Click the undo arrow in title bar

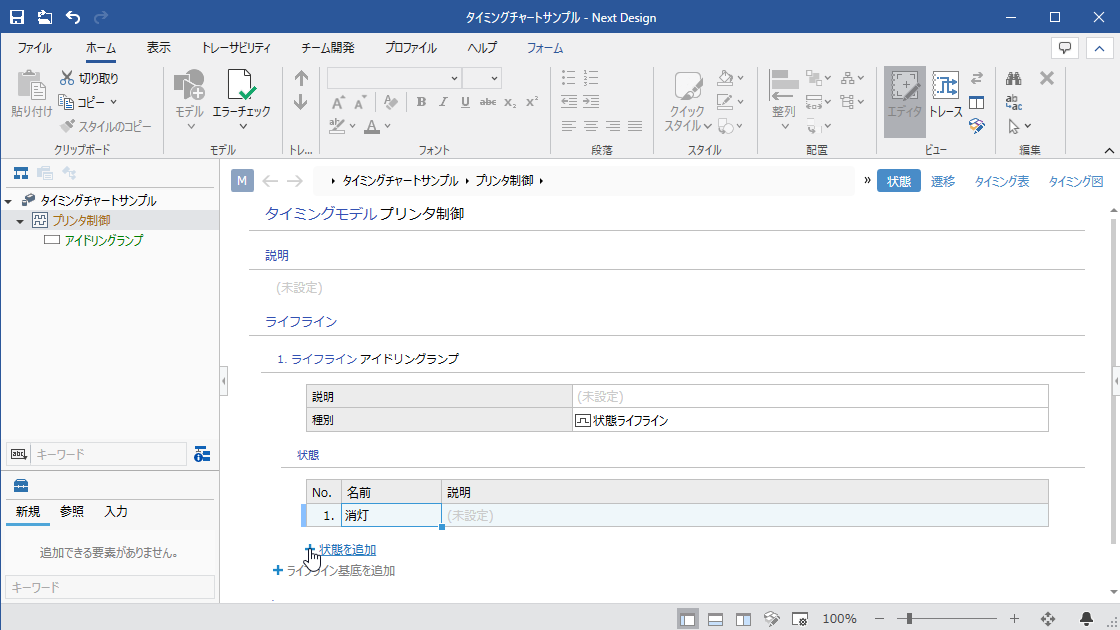click(73, 17)
